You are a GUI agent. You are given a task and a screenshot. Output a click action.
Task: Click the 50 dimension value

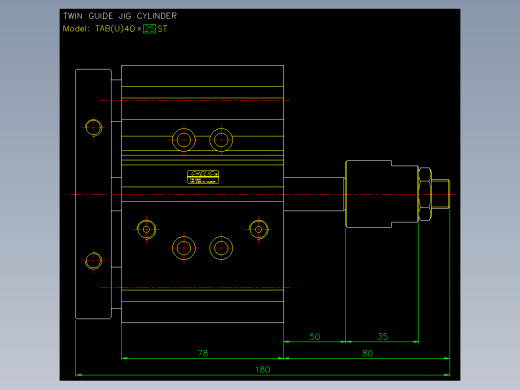pos(315,336)
